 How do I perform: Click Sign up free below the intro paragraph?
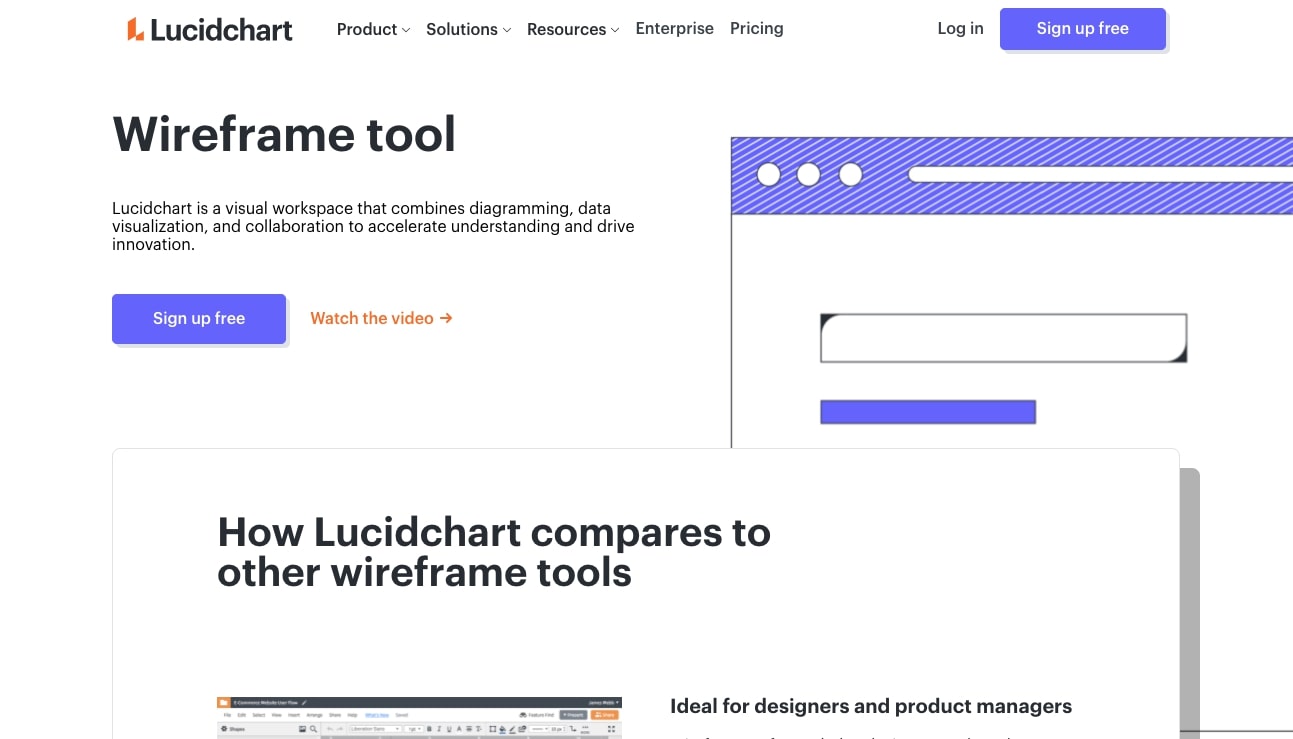tap(199, 319)
